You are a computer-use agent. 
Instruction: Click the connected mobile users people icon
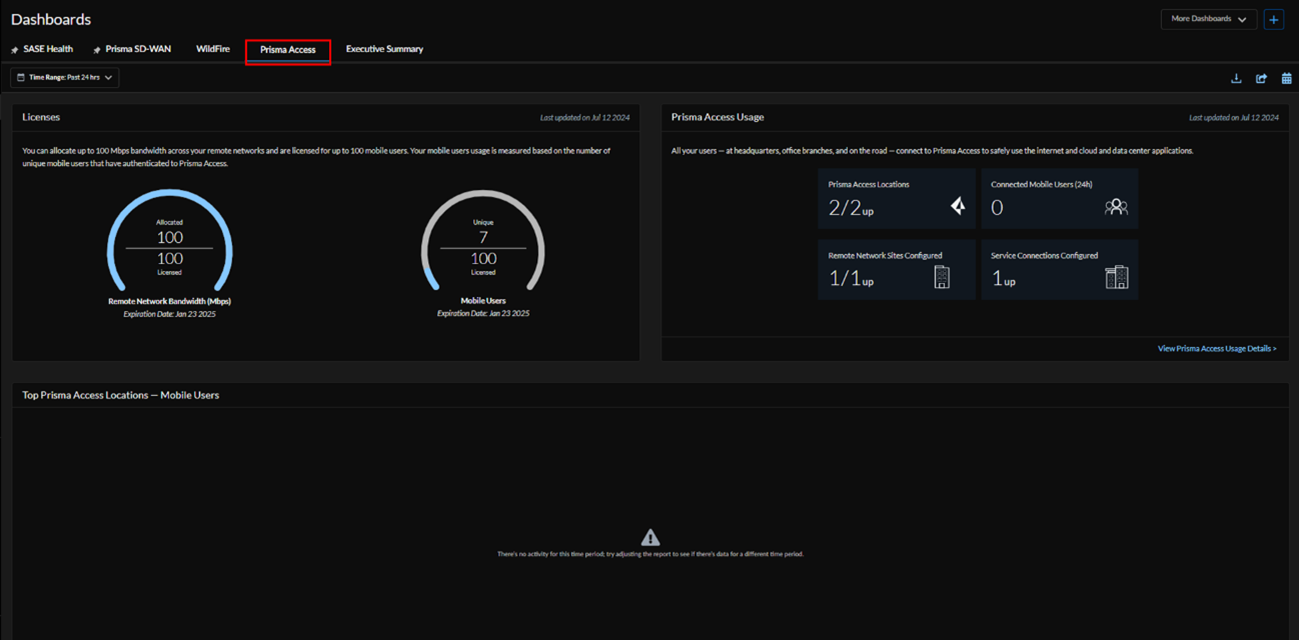(1116, 207)
